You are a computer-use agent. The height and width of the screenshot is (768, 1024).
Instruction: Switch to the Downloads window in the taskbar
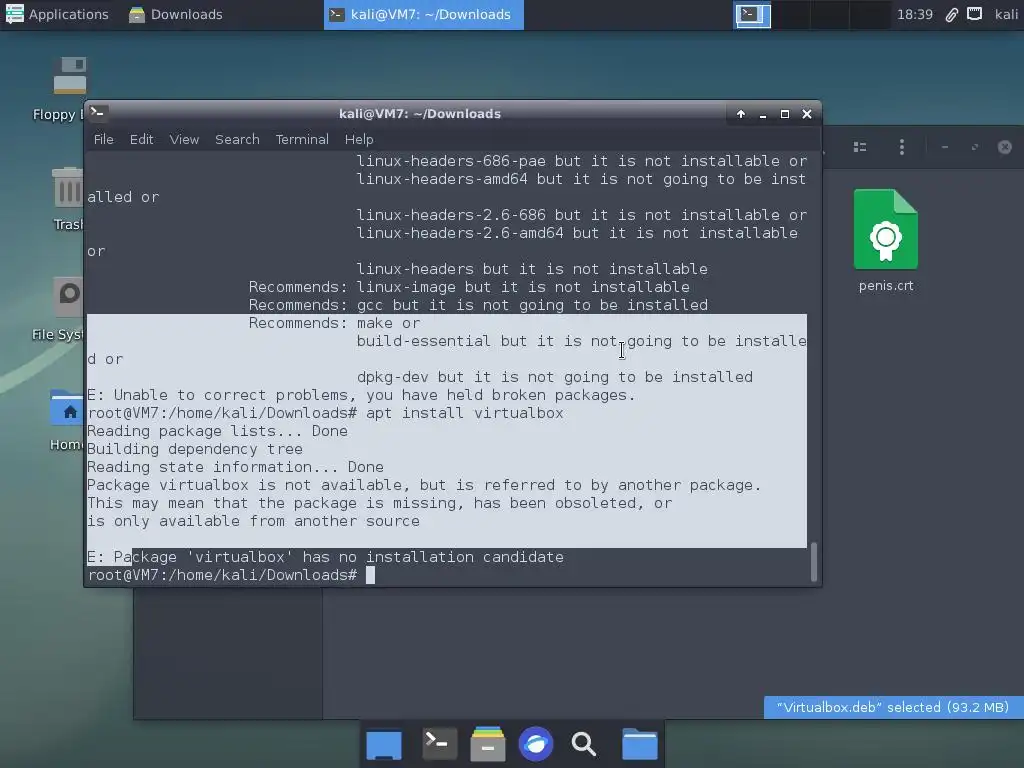coord(176,14)
